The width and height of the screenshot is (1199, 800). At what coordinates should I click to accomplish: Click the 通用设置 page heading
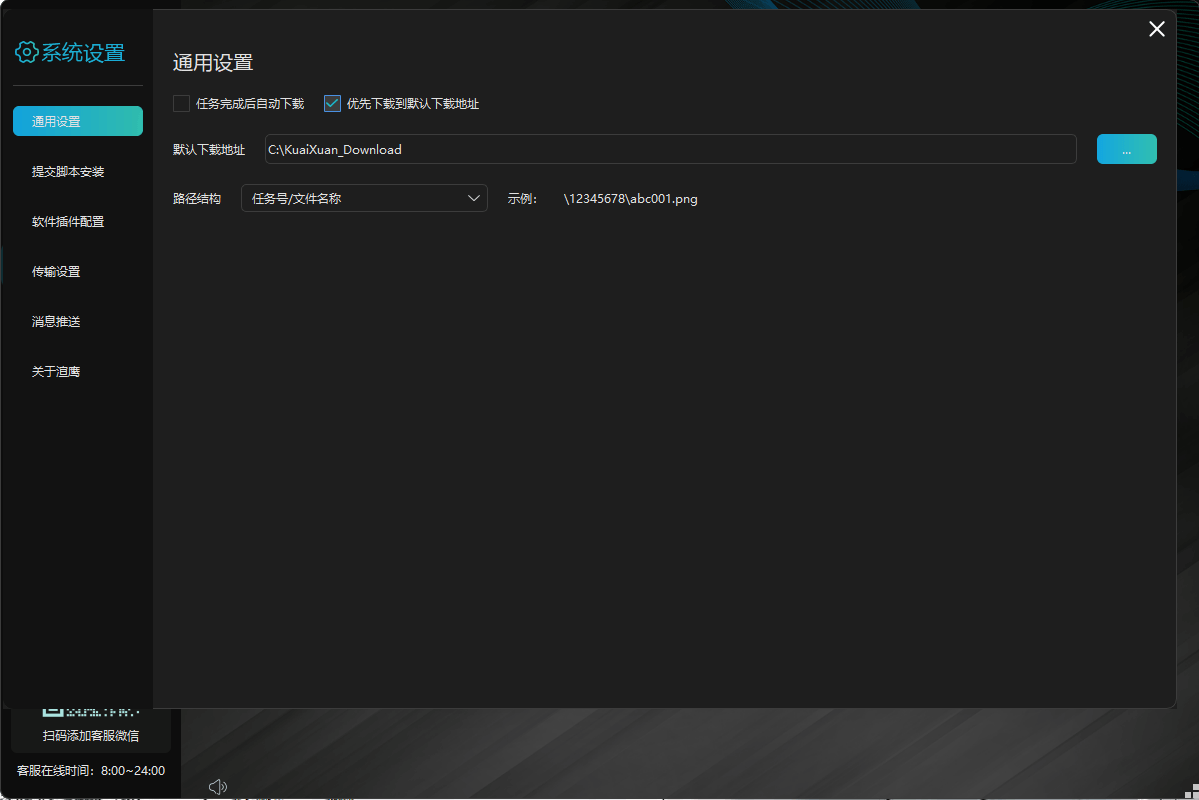(x=213, y=62)
